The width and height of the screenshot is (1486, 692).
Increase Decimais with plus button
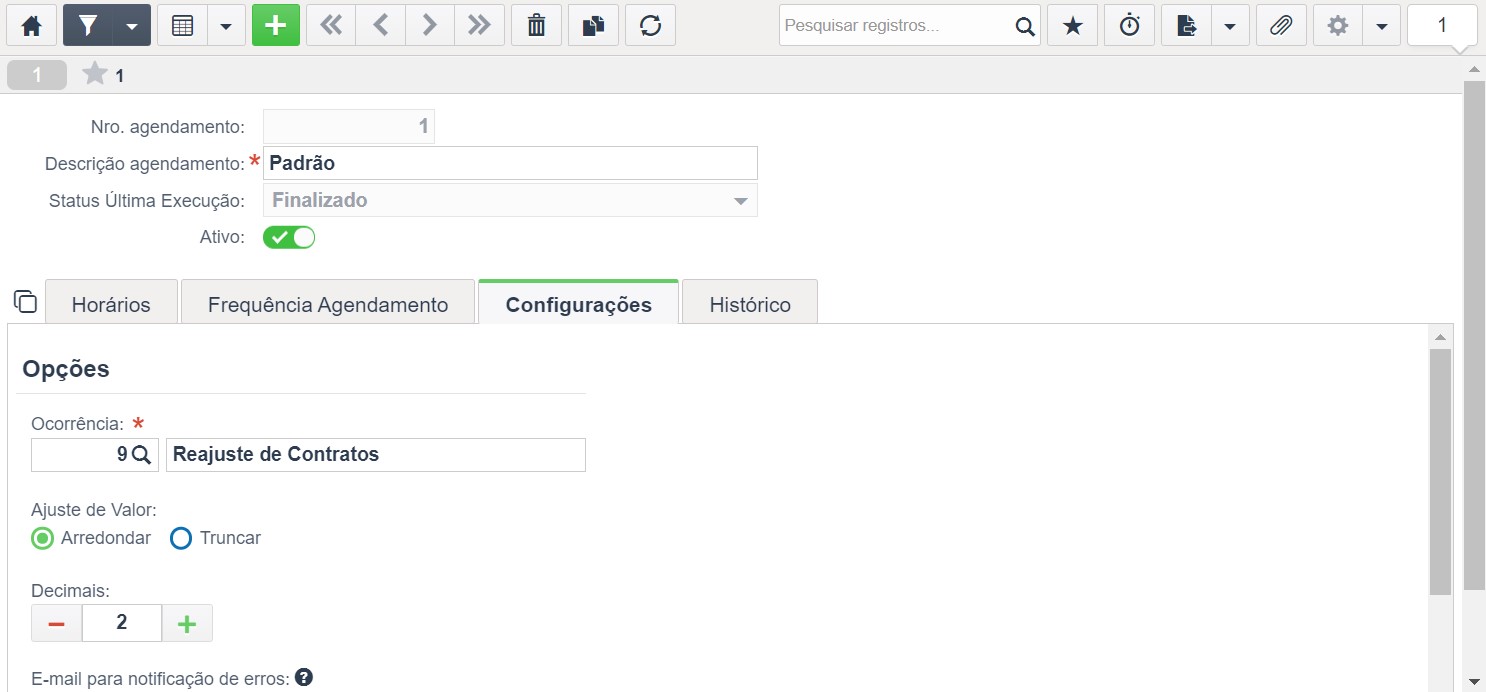187,623
